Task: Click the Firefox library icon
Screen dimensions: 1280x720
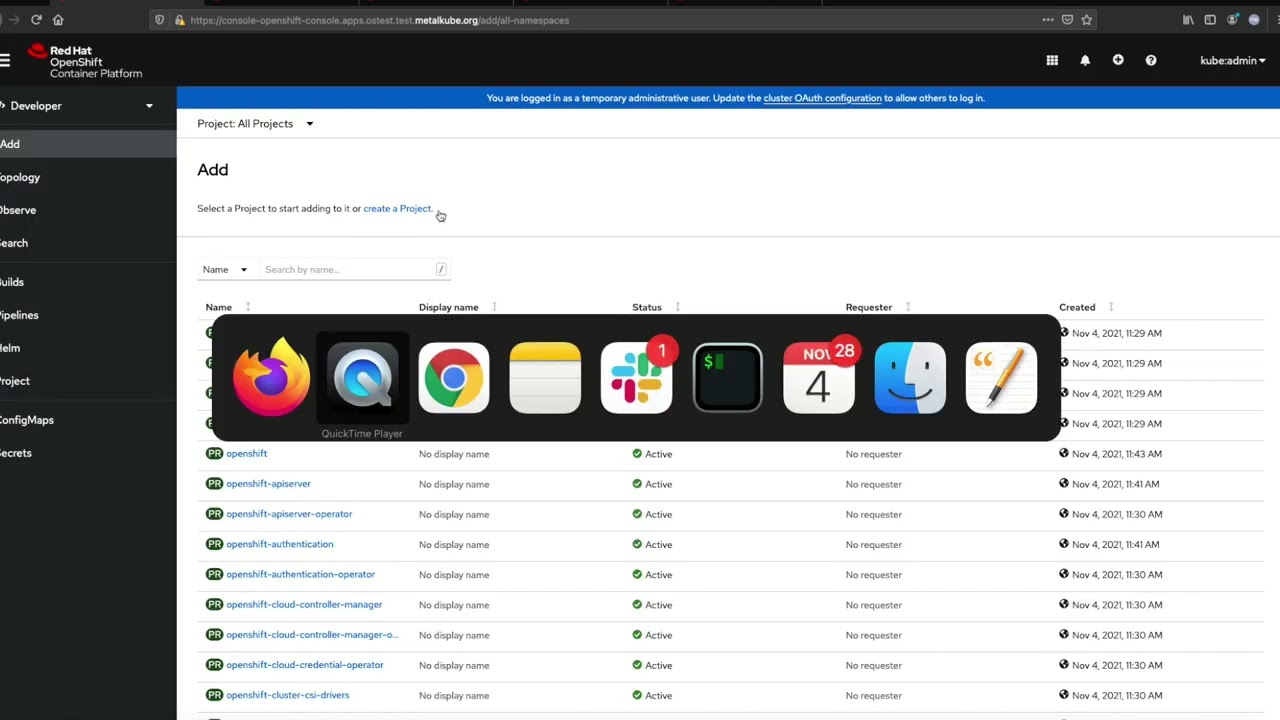Action: tap(1188, 19)
